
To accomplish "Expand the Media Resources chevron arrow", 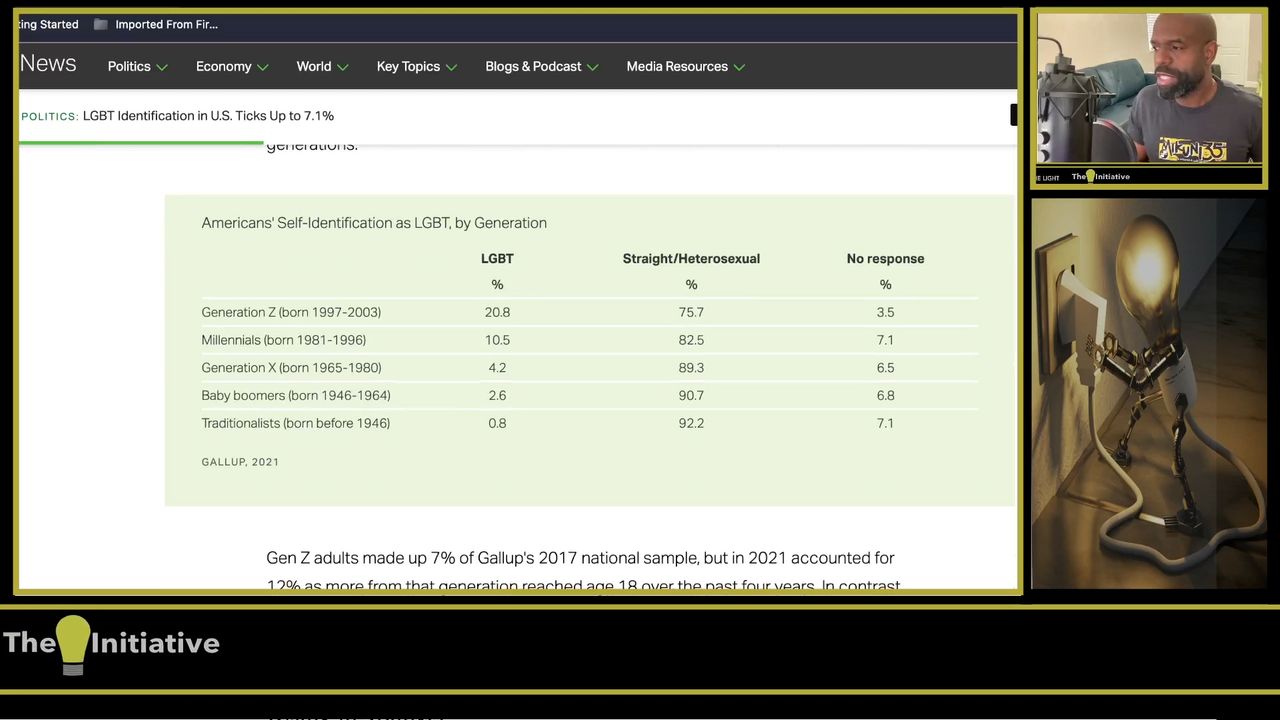I will [x=739, y=67].
